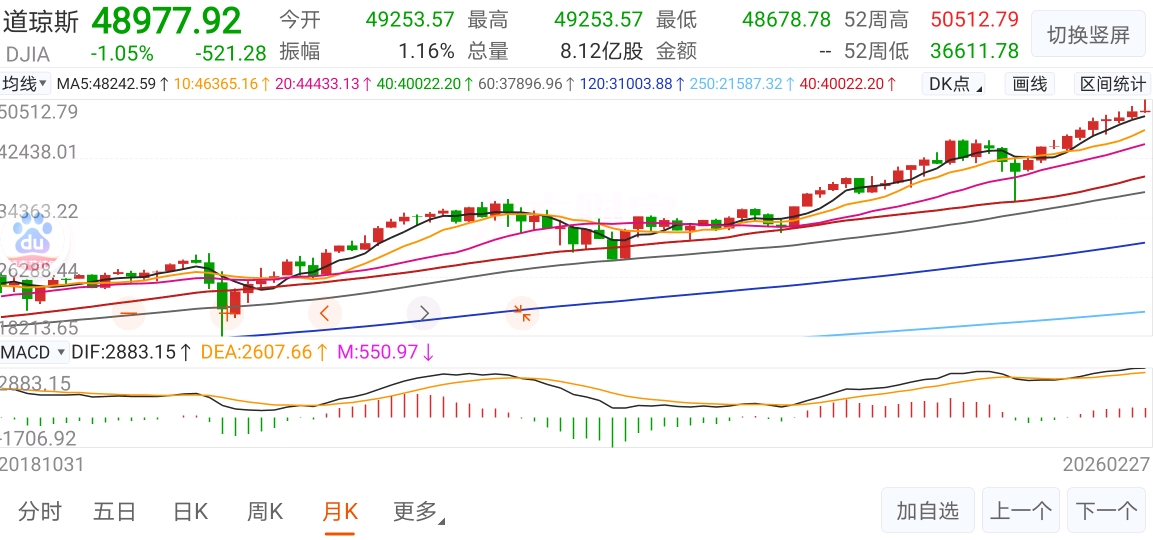Viewport: 1153px width, 540px height.
Task: Tap the blue 120:31003.88 MA readout
Action: tap(632, 85)
